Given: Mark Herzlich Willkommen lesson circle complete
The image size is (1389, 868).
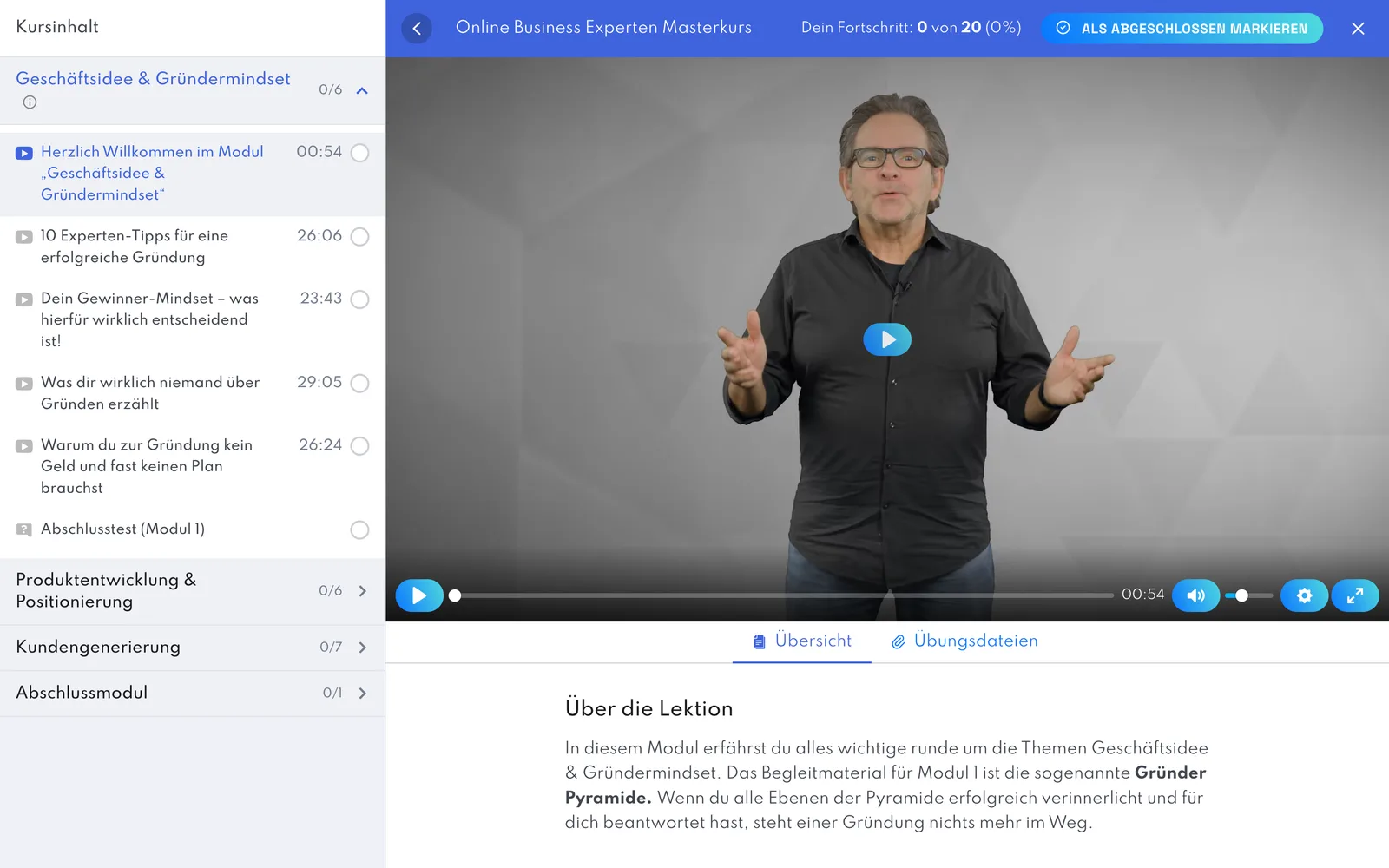Looking at the screenshot, I should 359,153.
